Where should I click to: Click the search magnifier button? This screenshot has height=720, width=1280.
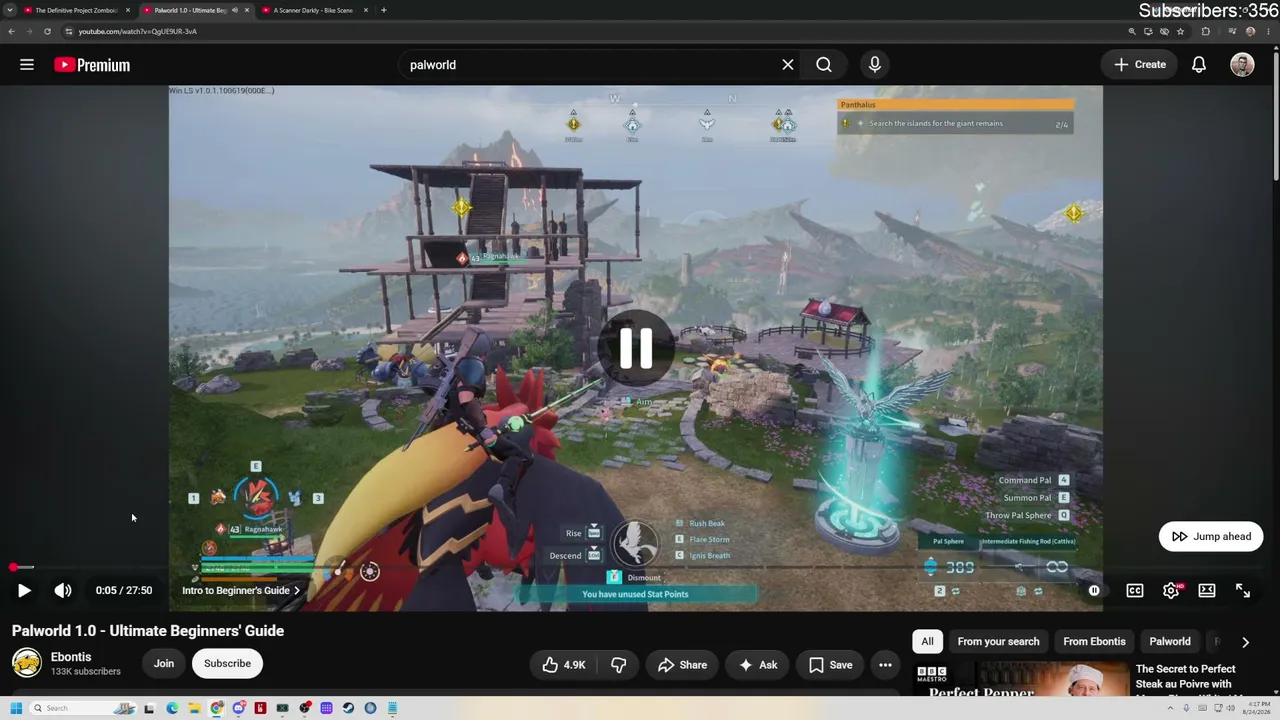pyautogui.click(x=824, y=65)
